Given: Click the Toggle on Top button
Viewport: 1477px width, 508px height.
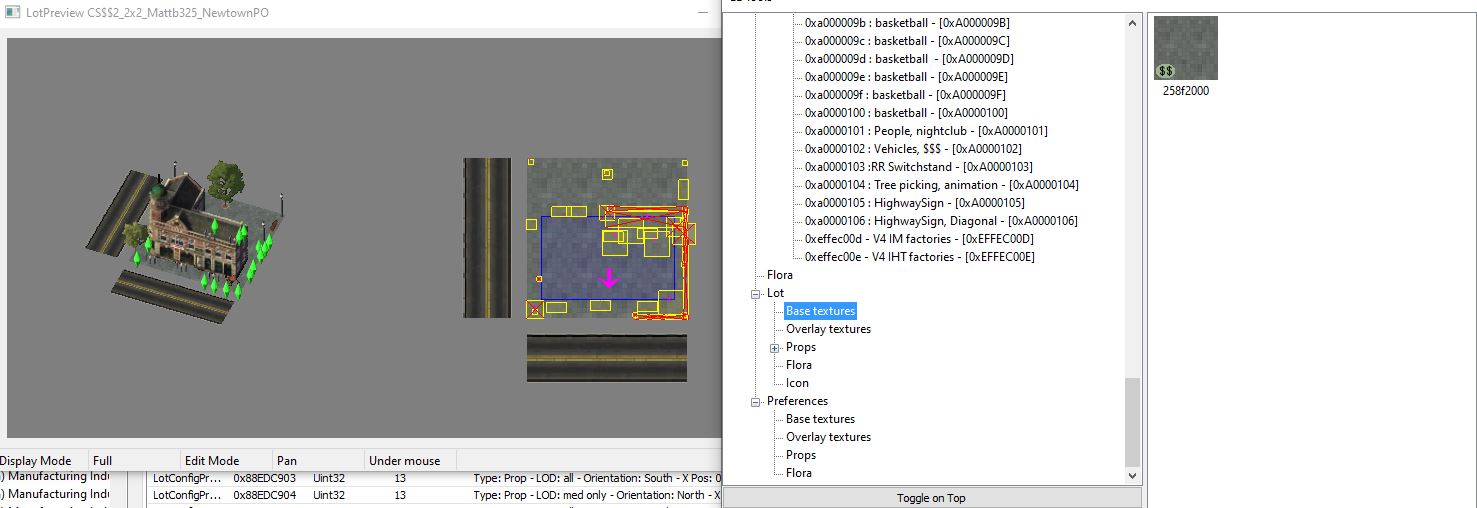Looking at the screenshot, I should point(932,498).
